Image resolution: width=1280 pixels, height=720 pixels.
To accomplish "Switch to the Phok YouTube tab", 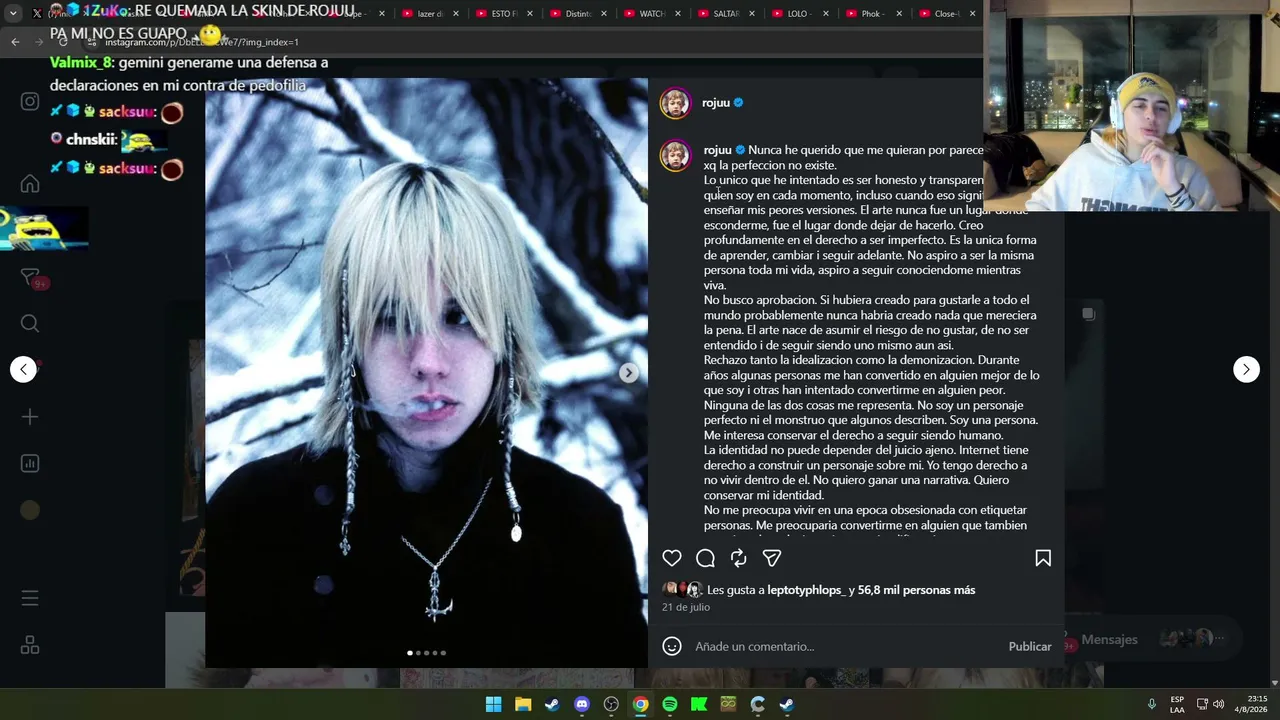I will point(873,14).
